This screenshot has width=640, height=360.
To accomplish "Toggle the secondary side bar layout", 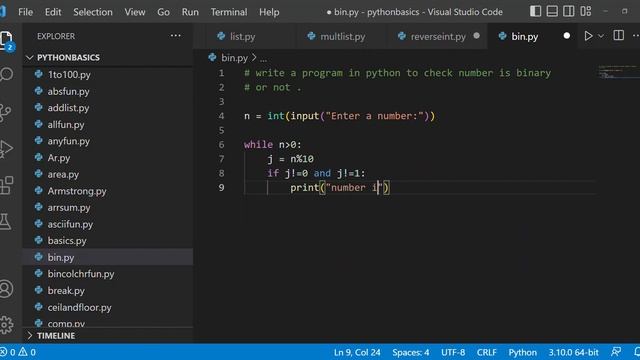I will pyautogui.click(x=569, y=11).
